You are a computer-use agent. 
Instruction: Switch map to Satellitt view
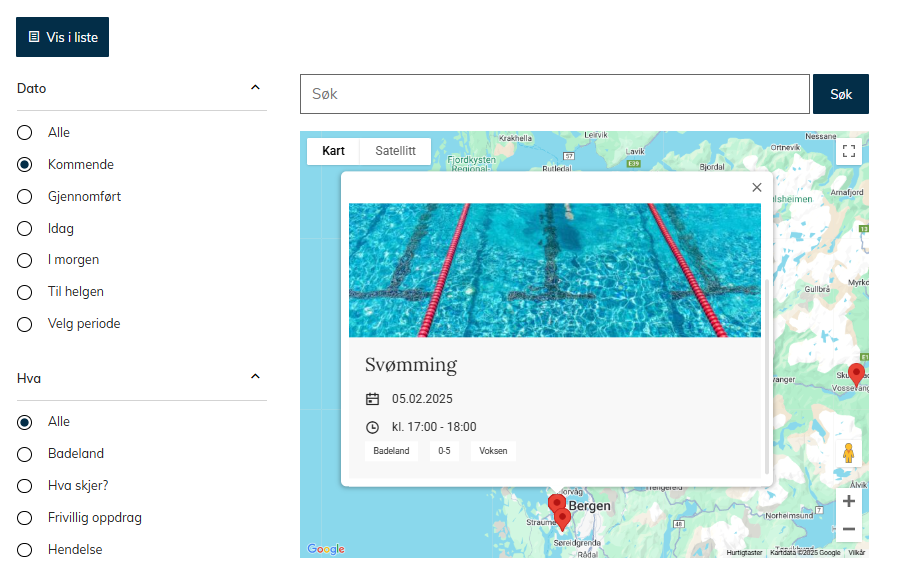pyautogui.click(x=395, y=151)
